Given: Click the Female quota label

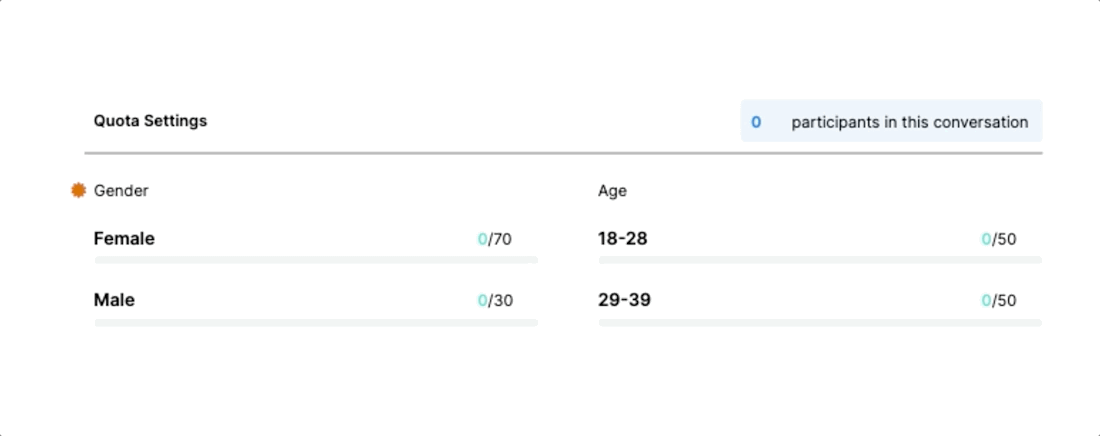Looking at the screenshot, I should coord(124,239).
